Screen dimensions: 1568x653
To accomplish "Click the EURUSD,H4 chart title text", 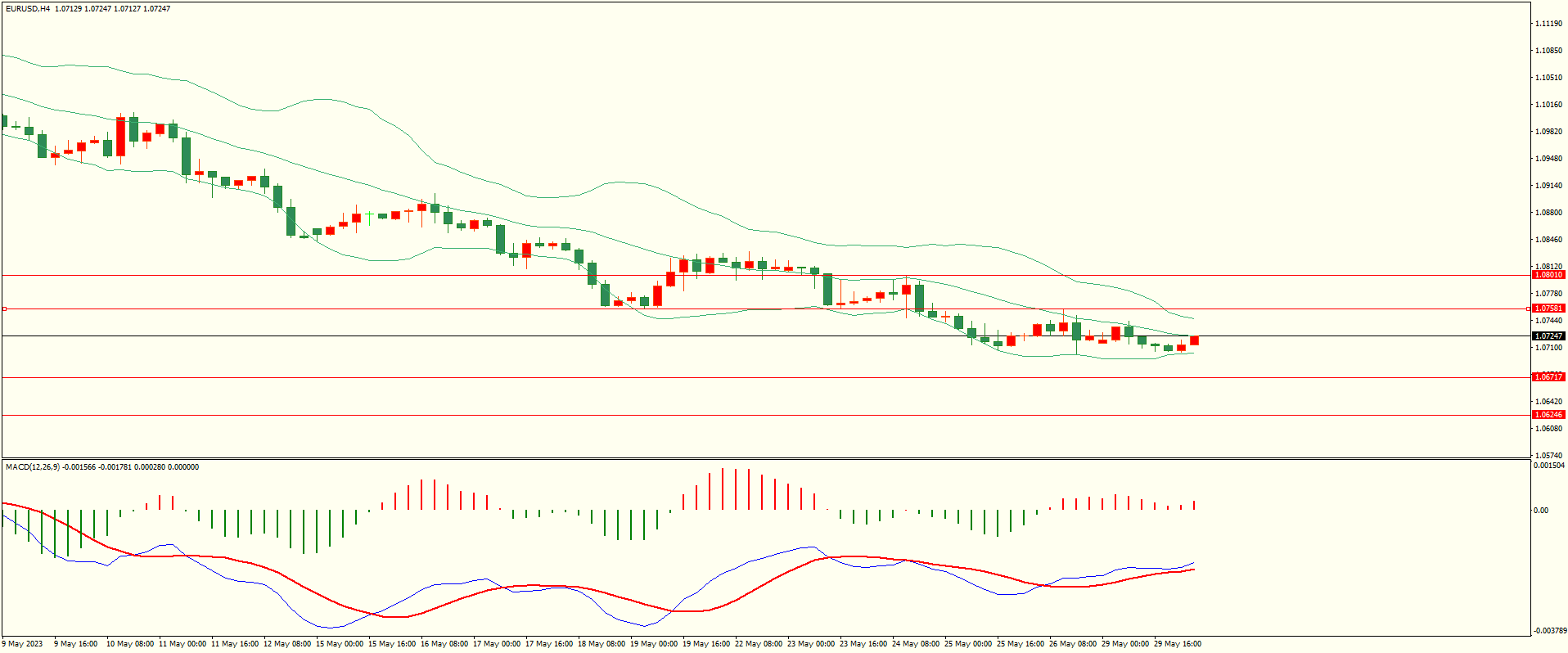I will 28,8.
